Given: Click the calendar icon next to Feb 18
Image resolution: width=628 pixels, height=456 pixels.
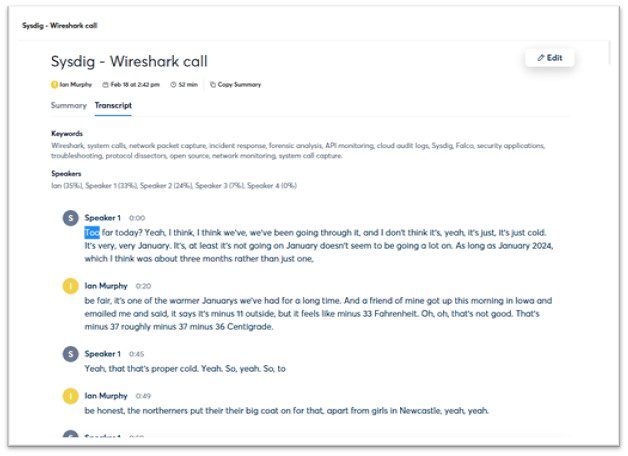Looking at the screenshot, I should click(105, 84).
